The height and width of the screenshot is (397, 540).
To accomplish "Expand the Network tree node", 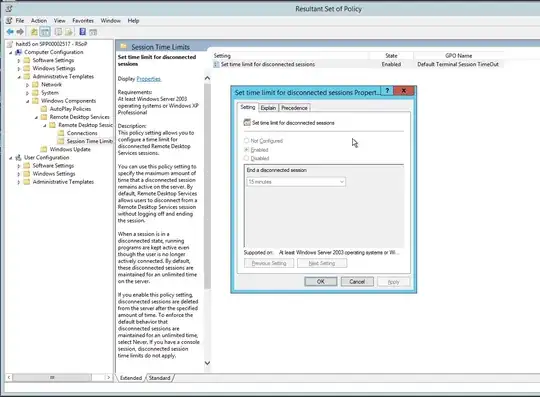I will click(27, 85).
